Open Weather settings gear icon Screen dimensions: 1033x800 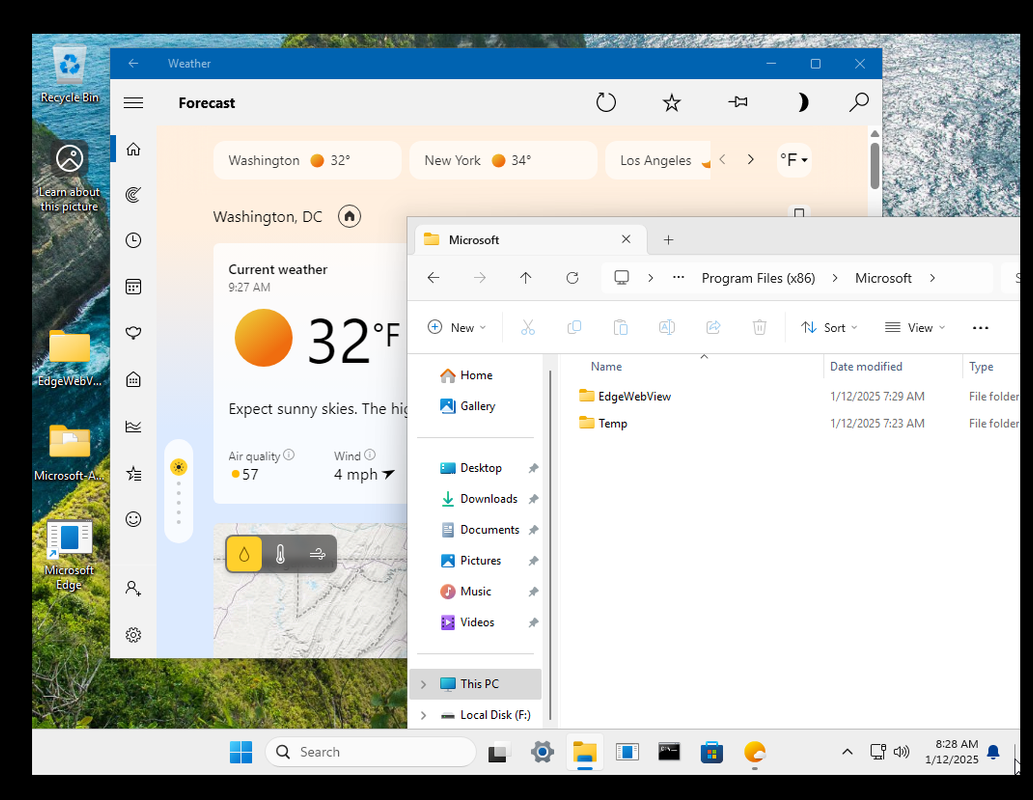pyautogui.click(x=134, y=635)
